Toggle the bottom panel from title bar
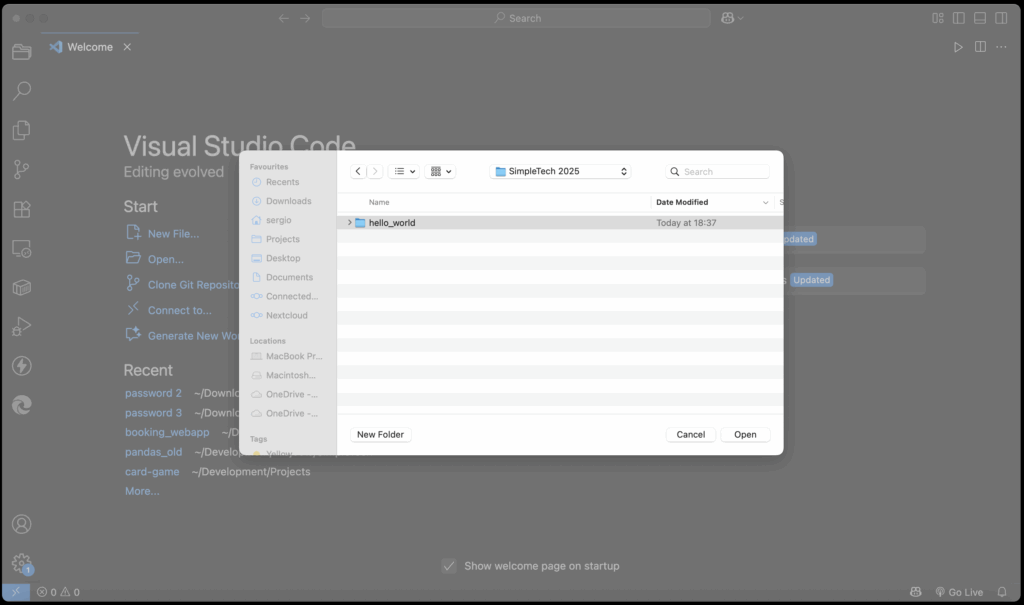This screenshot has width=1024, height=605. click(980, 18)
